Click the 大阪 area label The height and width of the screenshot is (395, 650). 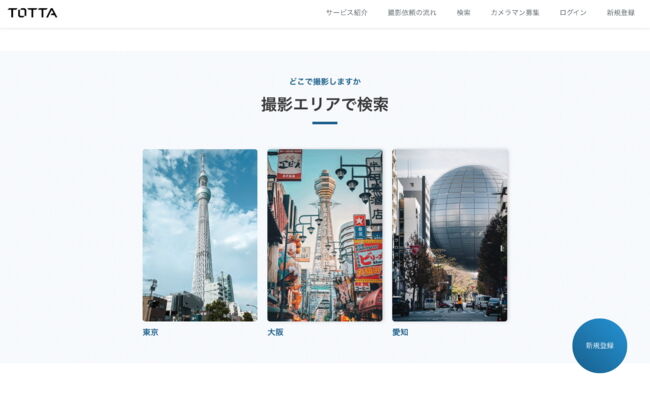pos(275,332)
